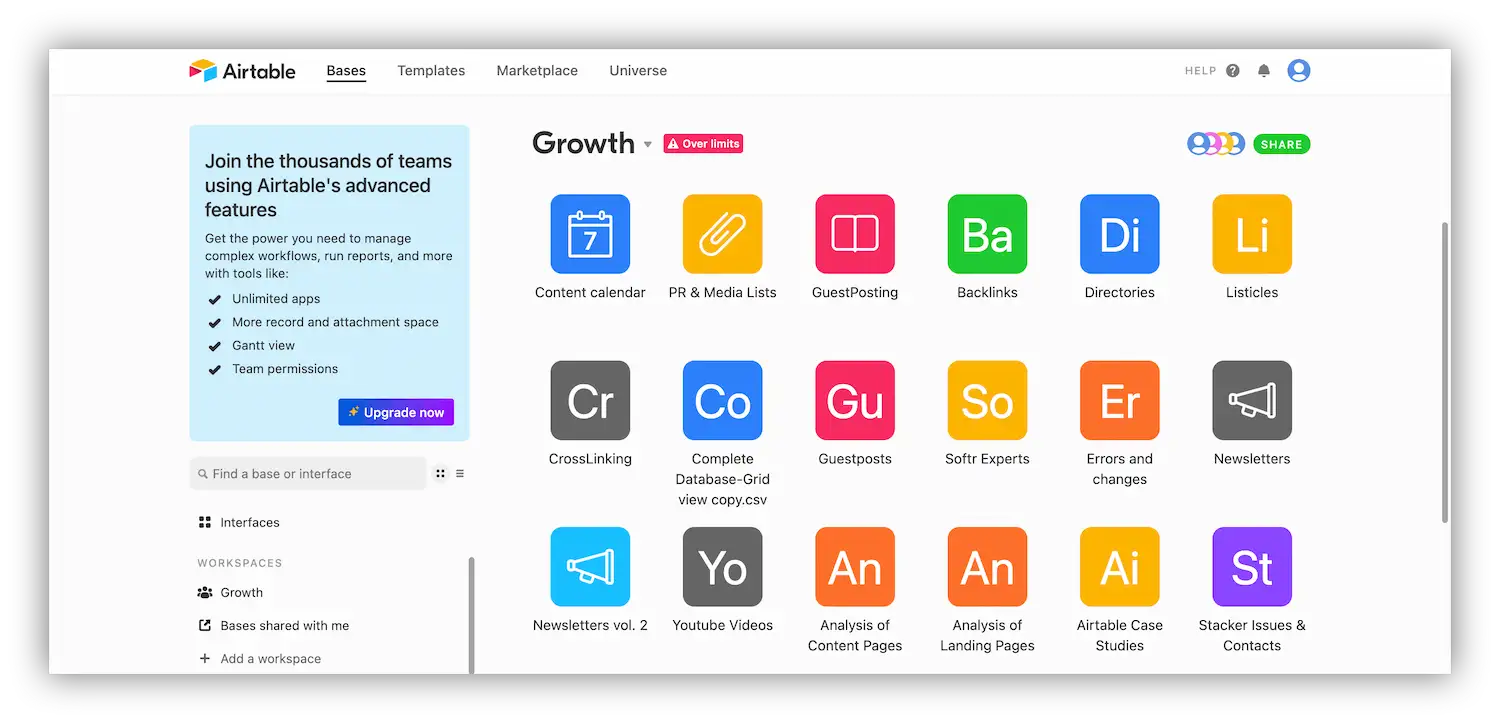Go to the Templates tab
The height and width of the screenshot is (723, 1500).
pos(431,71)
